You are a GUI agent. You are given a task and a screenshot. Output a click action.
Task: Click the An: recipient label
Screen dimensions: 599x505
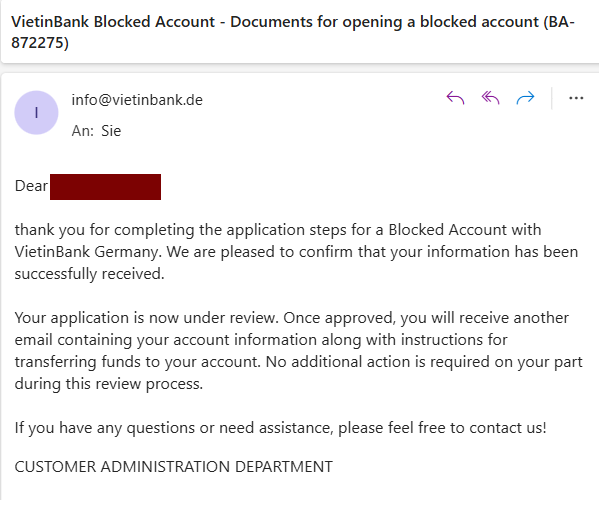point(83,131)
